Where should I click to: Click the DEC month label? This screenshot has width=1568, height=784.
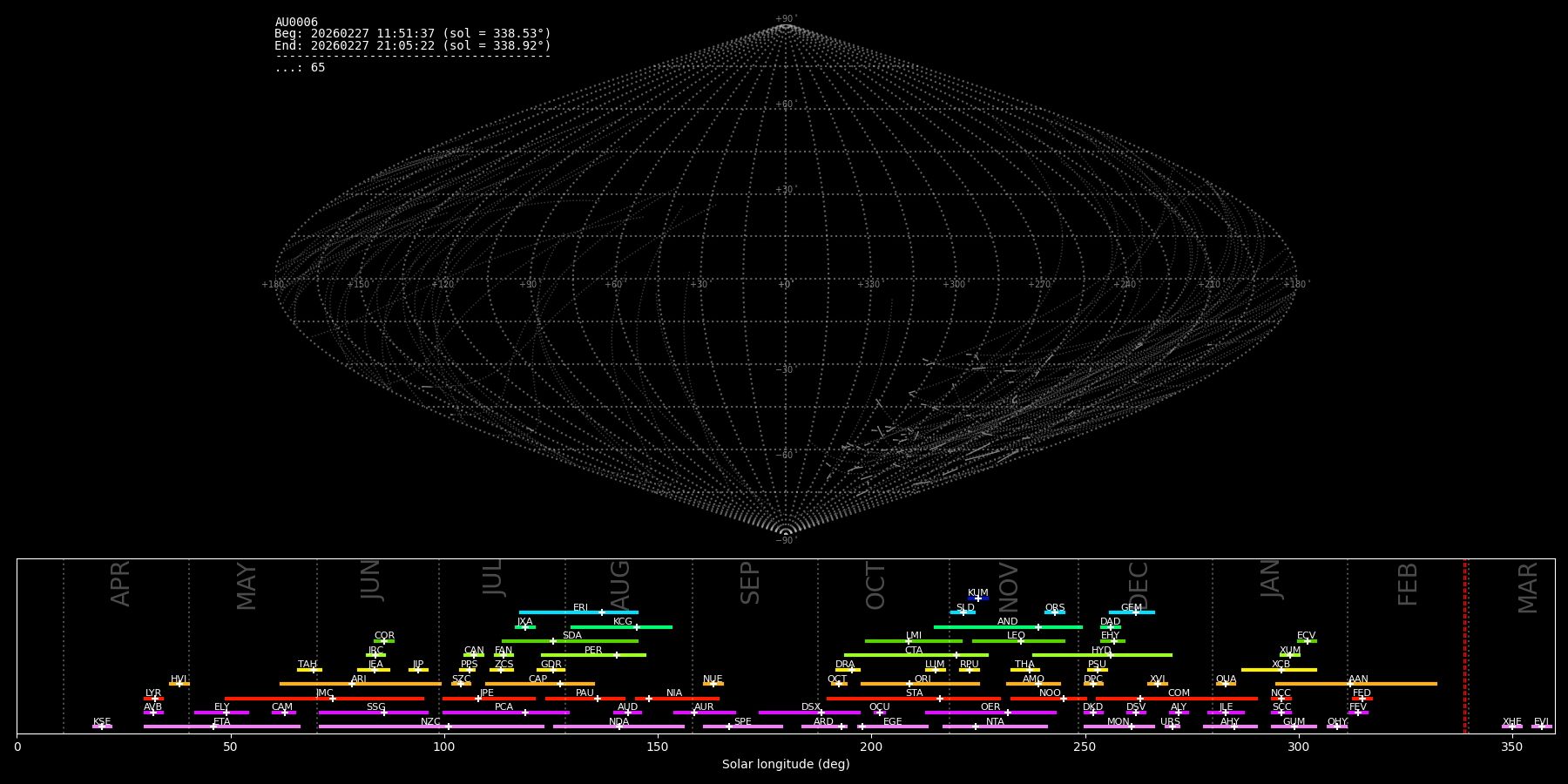[1139, 585]
